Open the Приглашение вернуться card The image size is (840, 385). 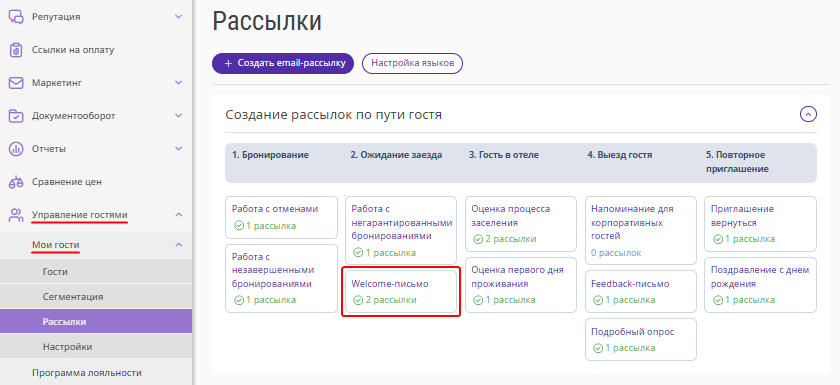click(x=761, y=224)
